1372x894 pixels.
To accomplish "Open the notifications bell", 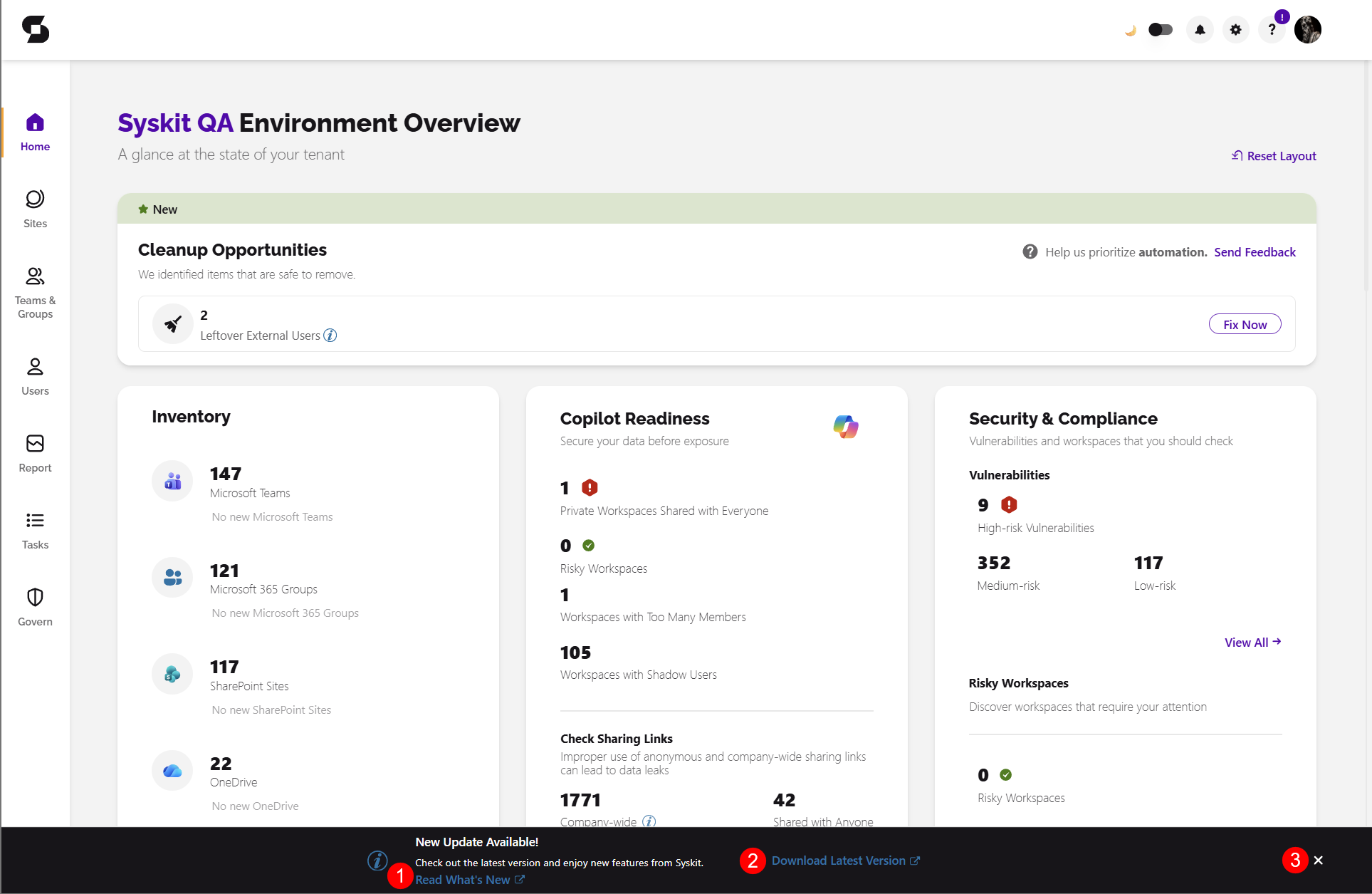I will (x=1200, y=29).
